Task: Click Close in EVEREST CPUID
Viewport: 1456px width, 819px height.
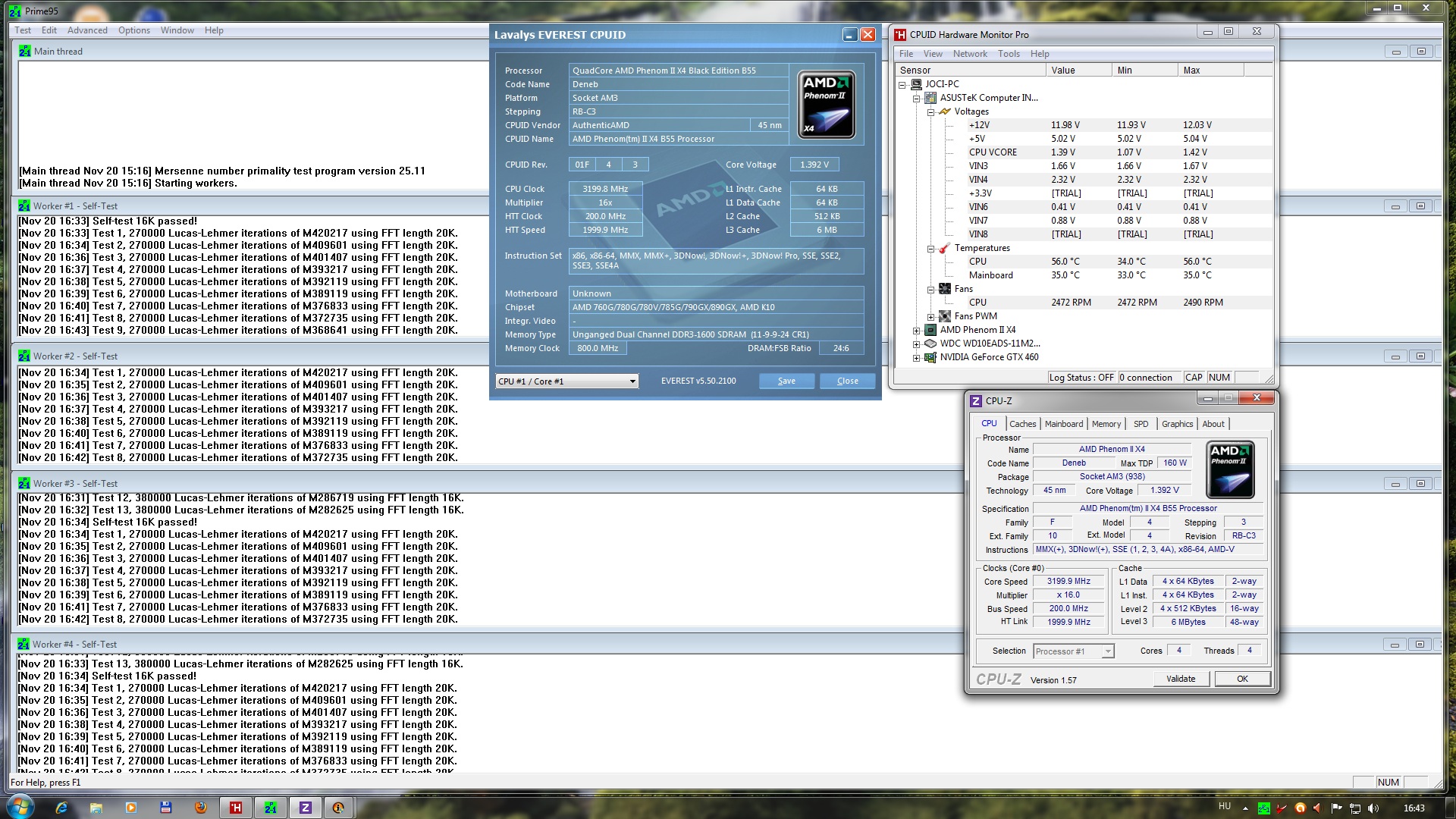Action: click(x=848, y=381)
